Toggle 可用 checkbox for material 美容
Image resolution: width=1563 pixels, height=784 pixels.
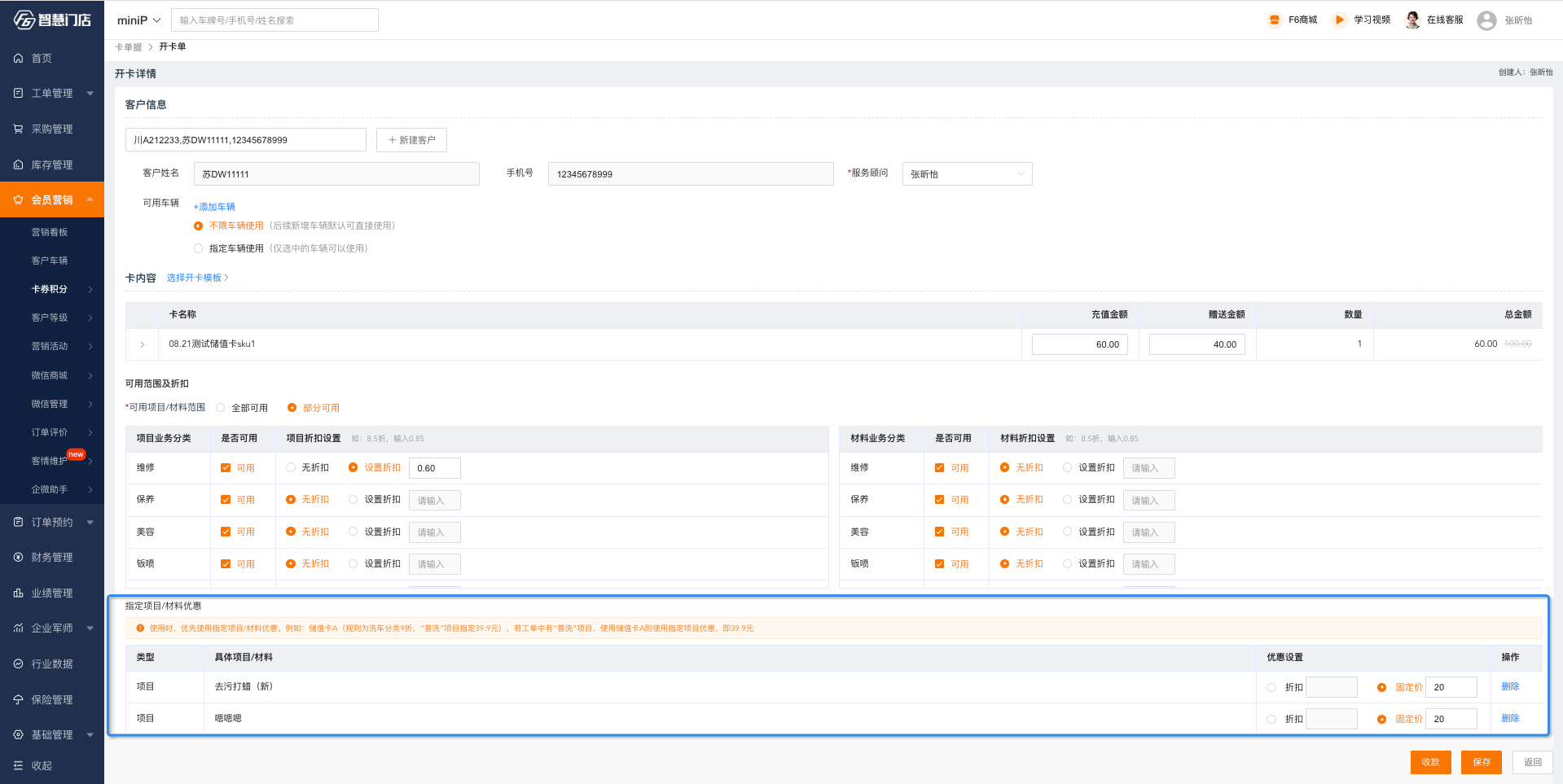[939, 532]
